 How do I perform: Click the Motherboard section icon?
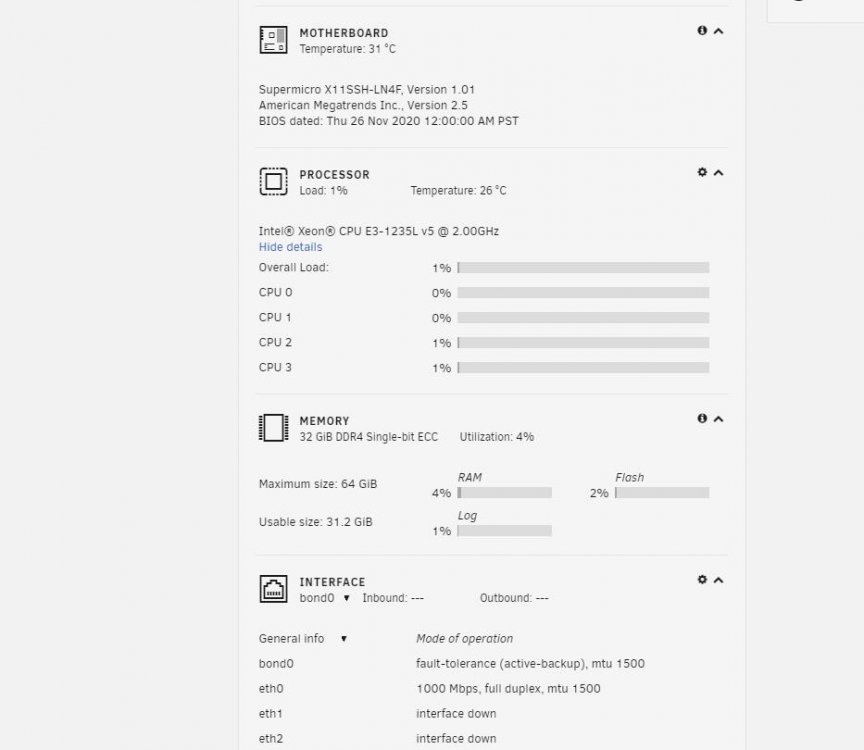(273, 40)
